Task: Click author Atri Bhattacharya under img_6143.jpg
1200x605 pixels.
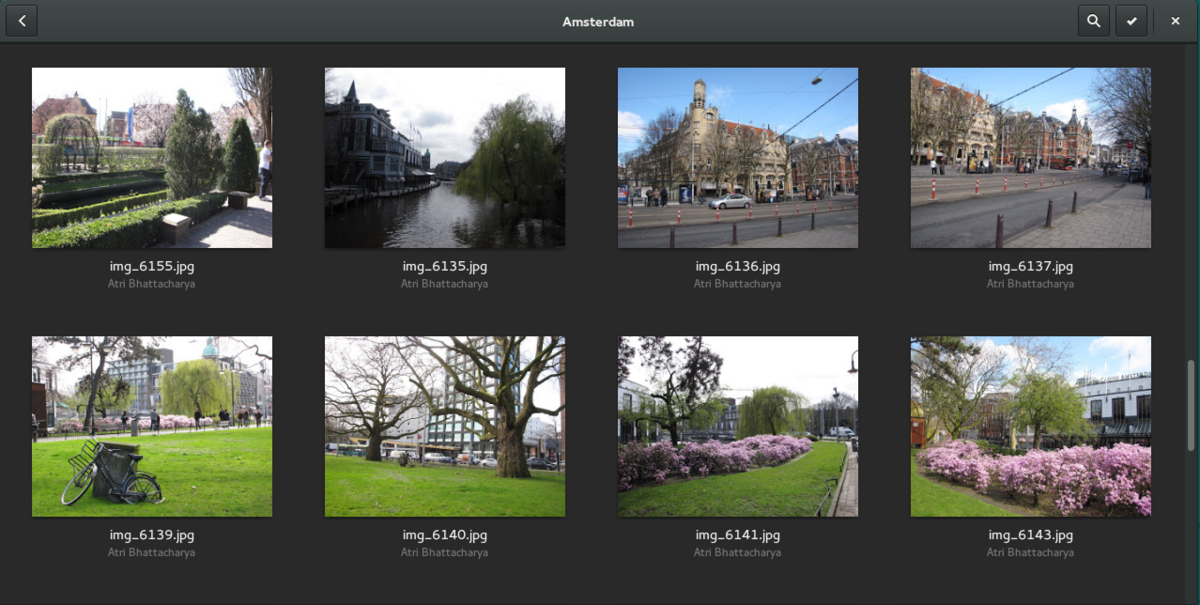Action: click(x=1031, y=552)
